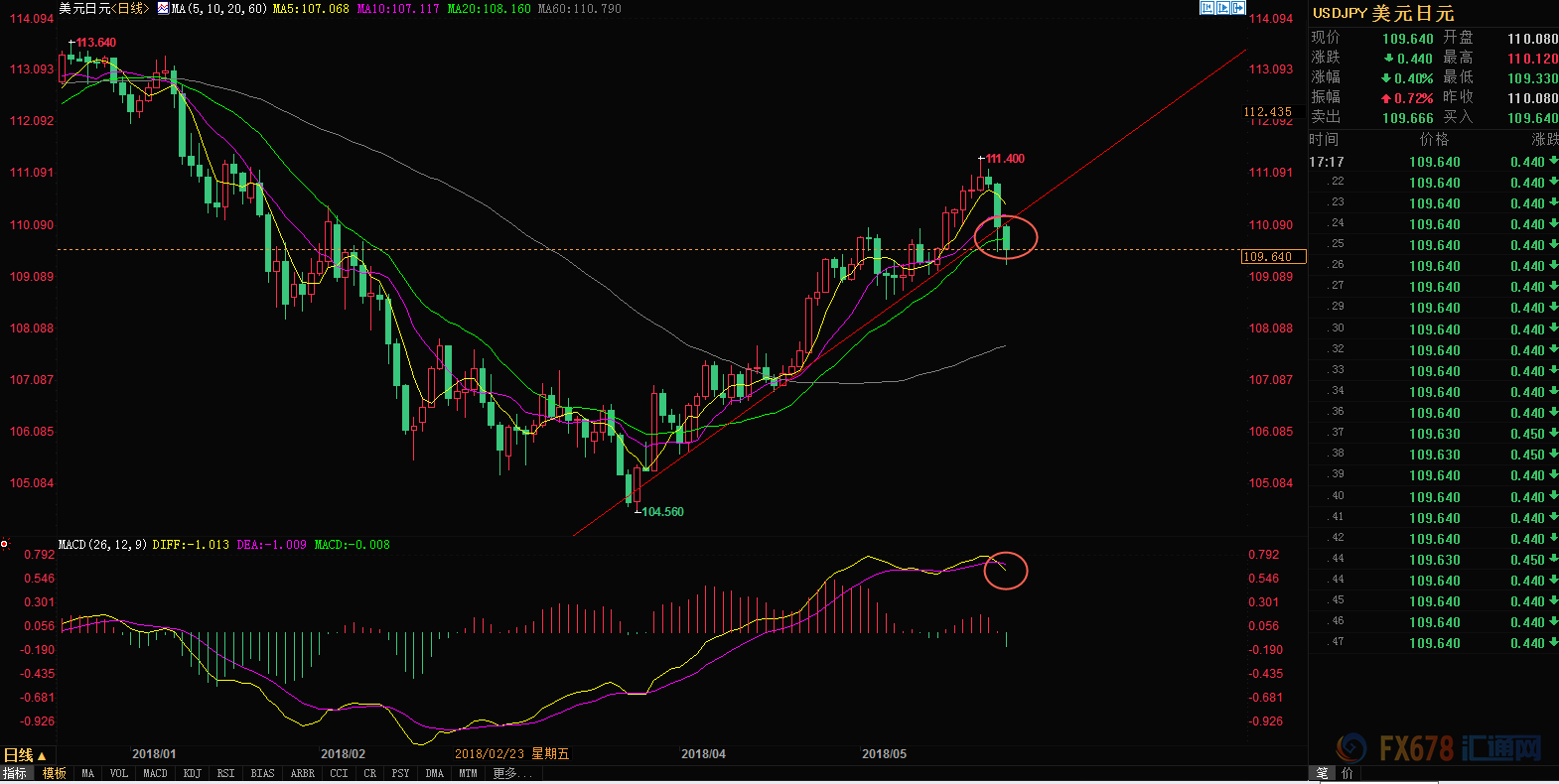Select the PSY indicator tab

pyautogui.click(x=401, y=773)
